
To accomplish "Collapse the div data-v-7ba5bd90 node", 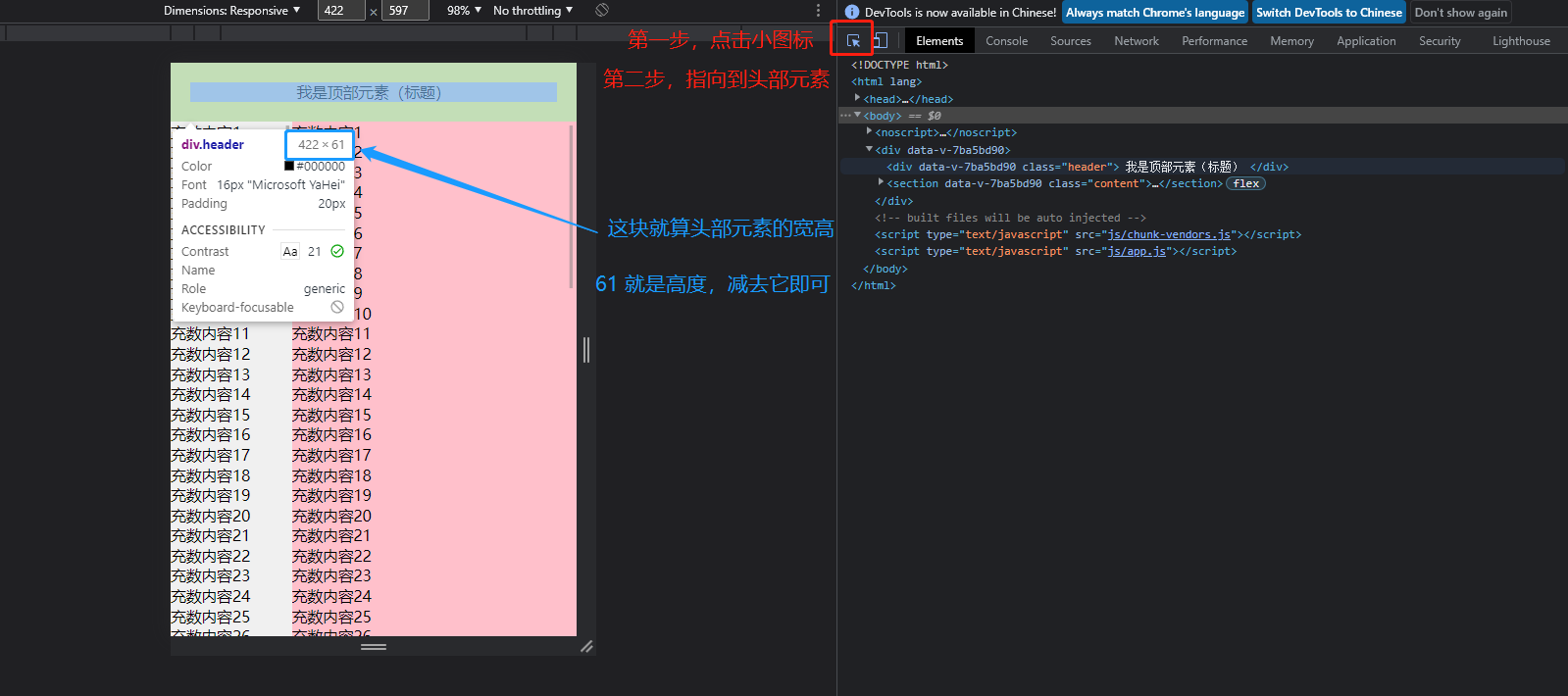I will 869,149.
